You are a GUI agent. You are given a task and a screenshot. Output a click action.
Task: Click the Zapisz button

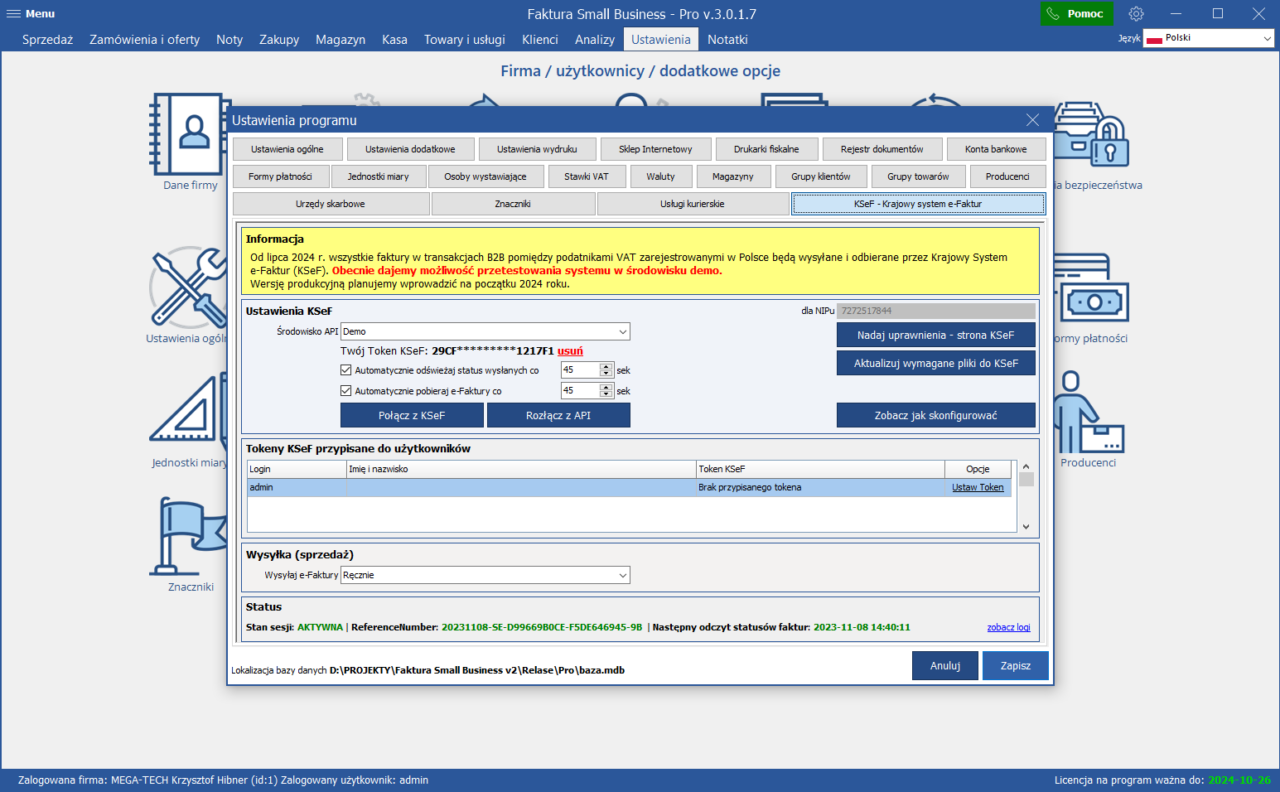[1015, 666]
